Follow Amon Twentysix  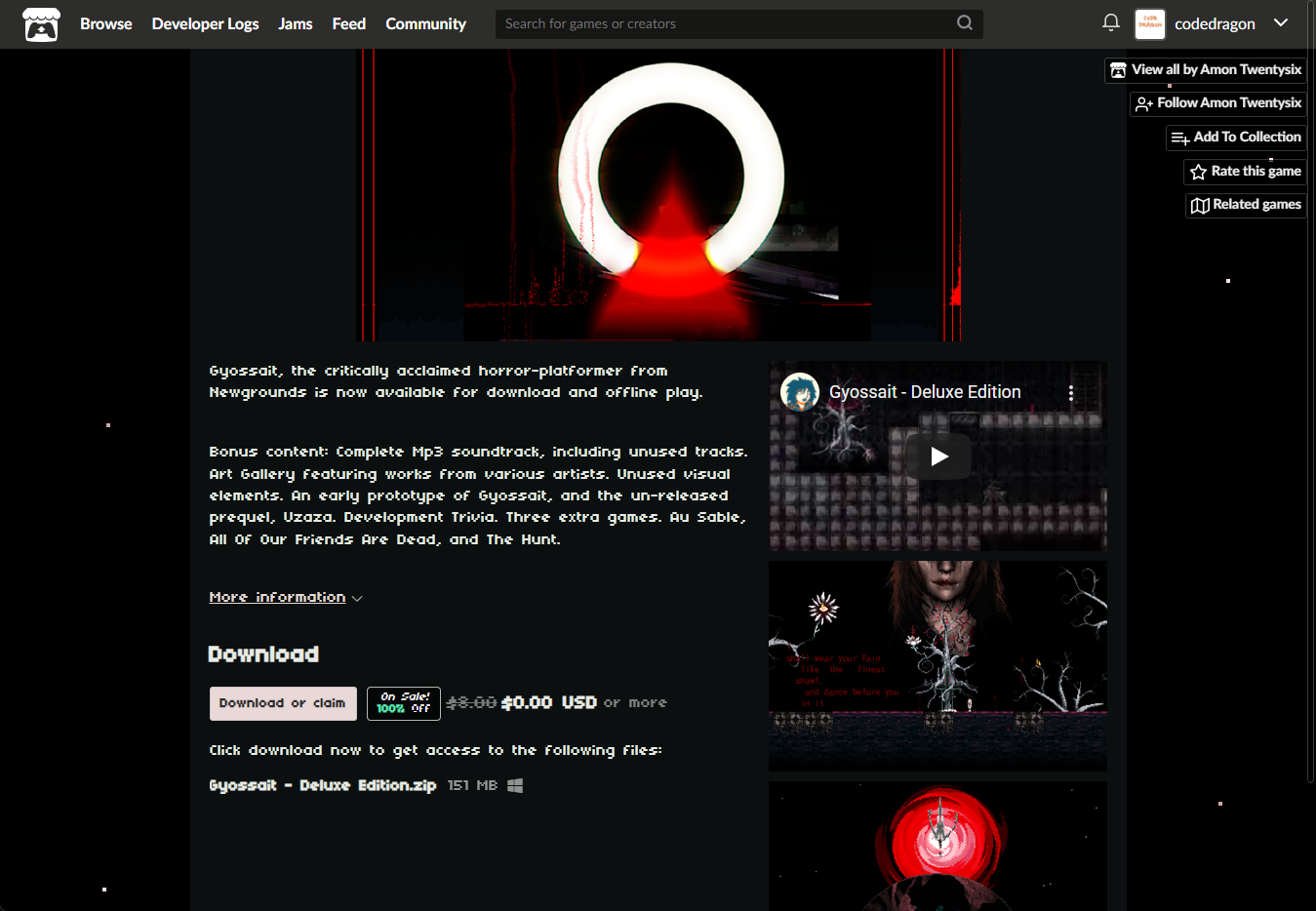click(x=1218, y=103)
